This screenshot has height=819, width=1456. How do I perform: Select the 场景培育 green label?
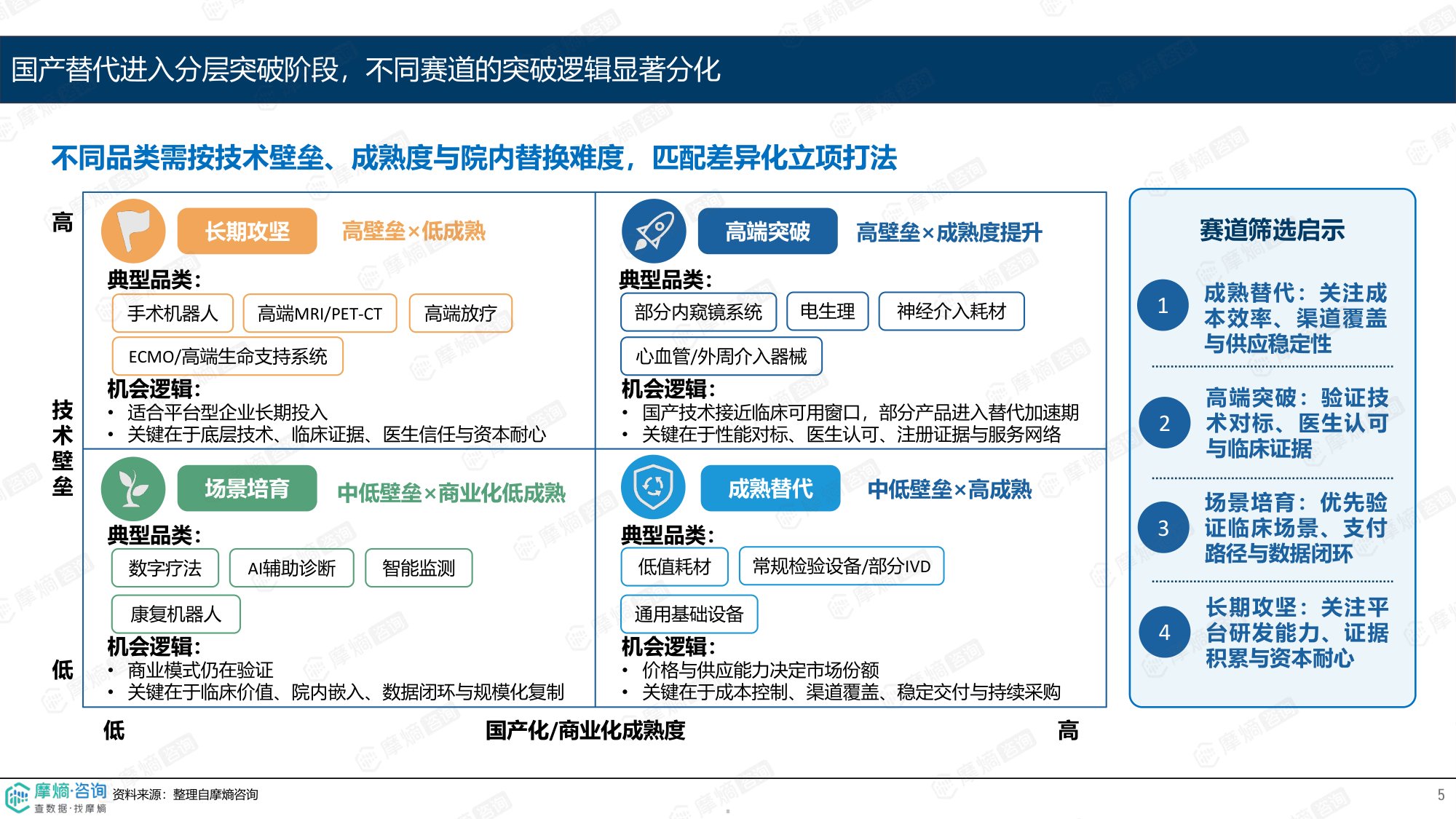click(x=248, y=488)
